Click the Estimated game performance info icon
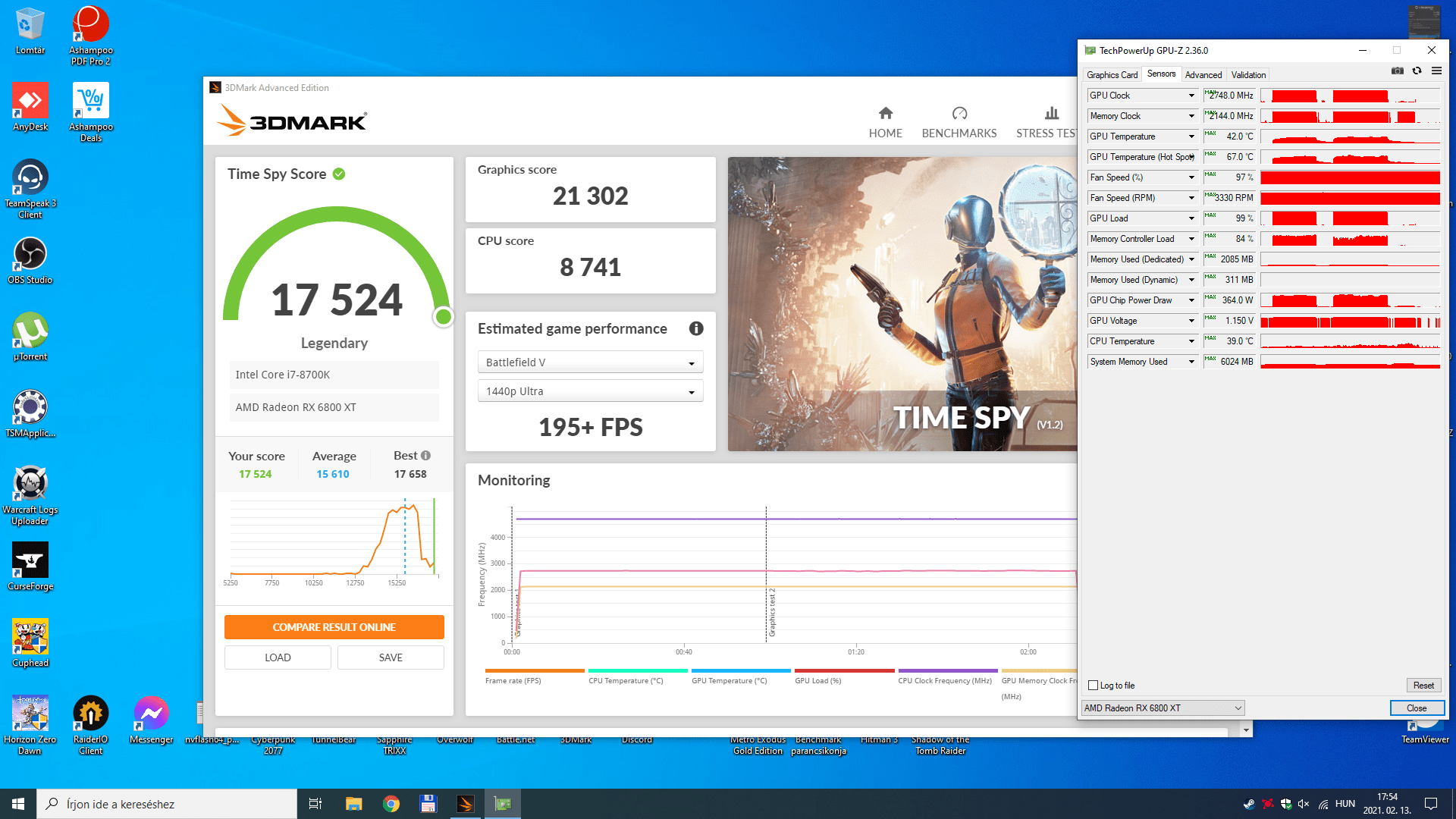 [695, 328]
